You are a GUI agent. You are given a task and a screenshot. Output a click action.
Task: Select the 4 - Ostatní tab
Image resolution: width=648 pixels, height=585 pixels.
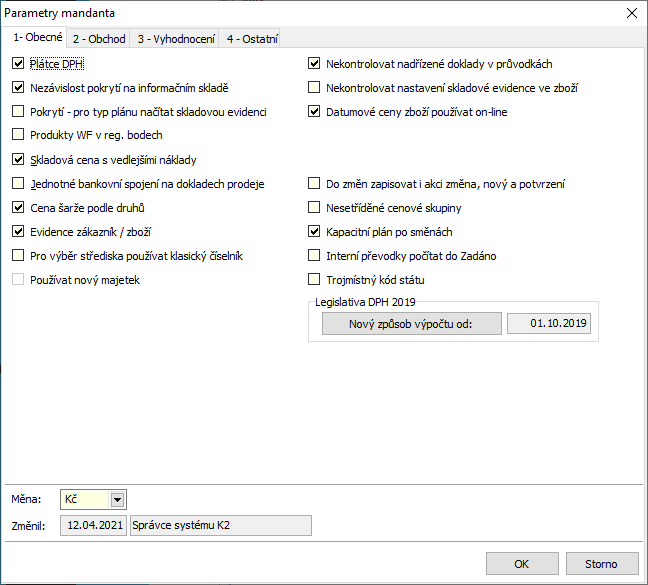pyautogui.click(x=252, y=39)
